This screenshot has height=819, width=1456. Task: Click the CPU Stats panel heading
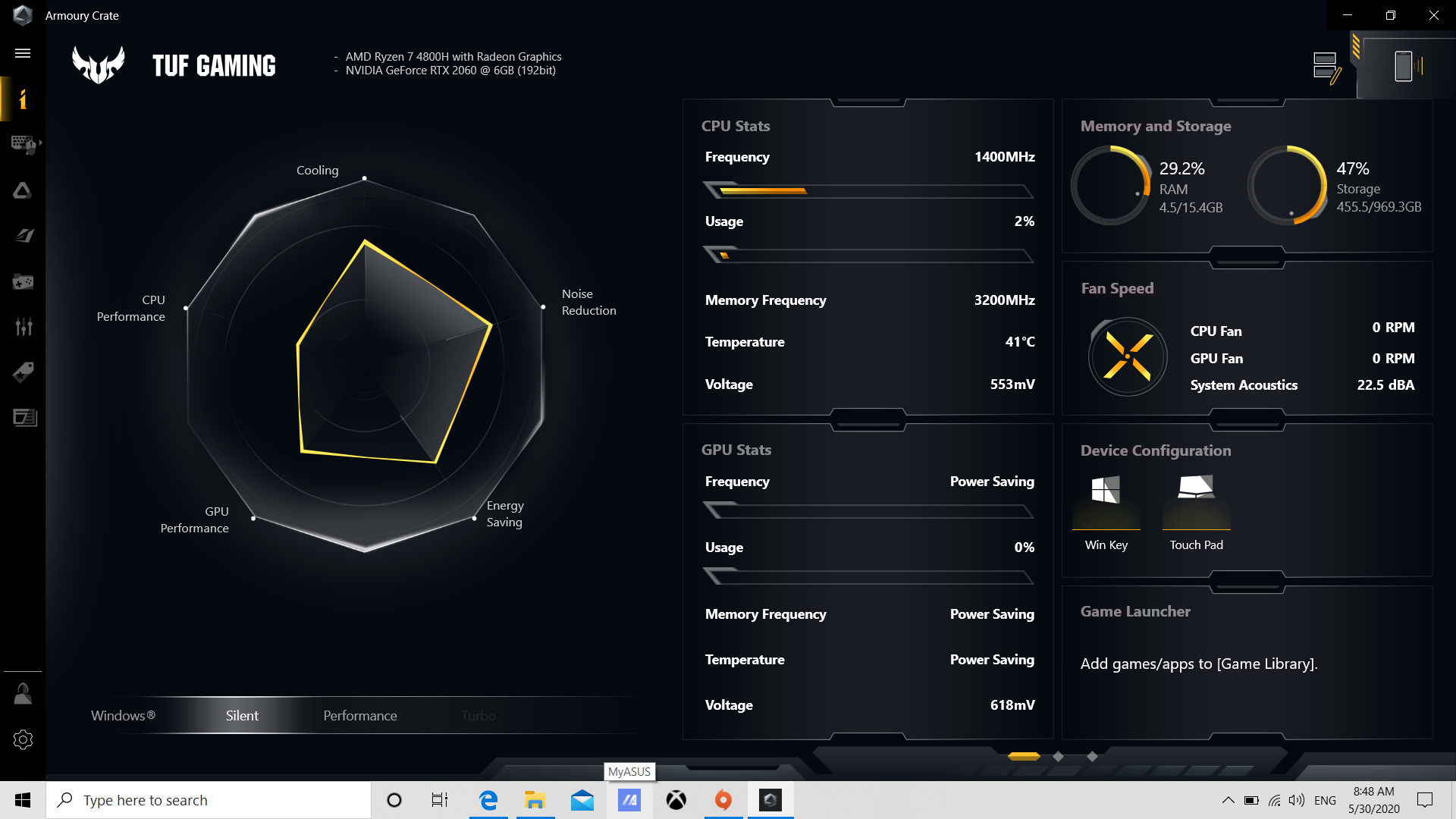(736, 126)
